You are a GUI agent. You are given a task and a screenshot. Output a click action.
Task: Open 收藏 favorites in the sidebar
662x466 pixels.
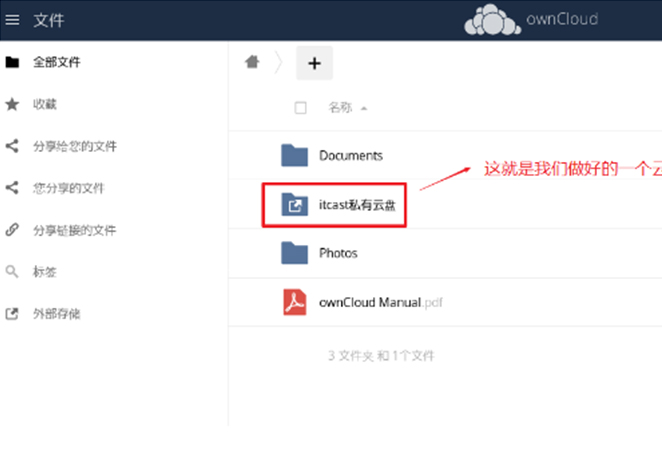44,104
